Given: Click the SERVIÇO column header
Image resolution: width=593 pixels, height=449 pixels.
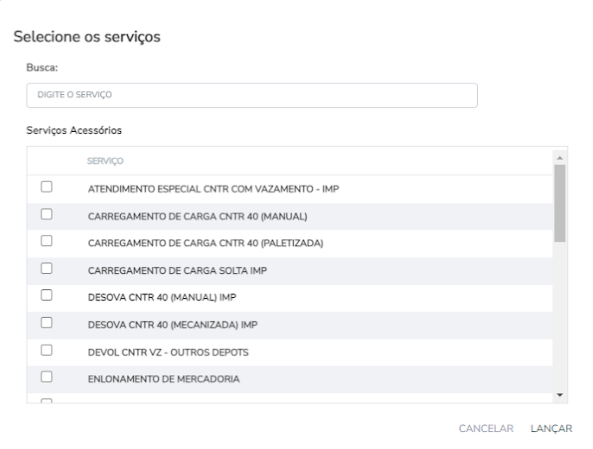Looking at the screenshot, I should 105,161.
